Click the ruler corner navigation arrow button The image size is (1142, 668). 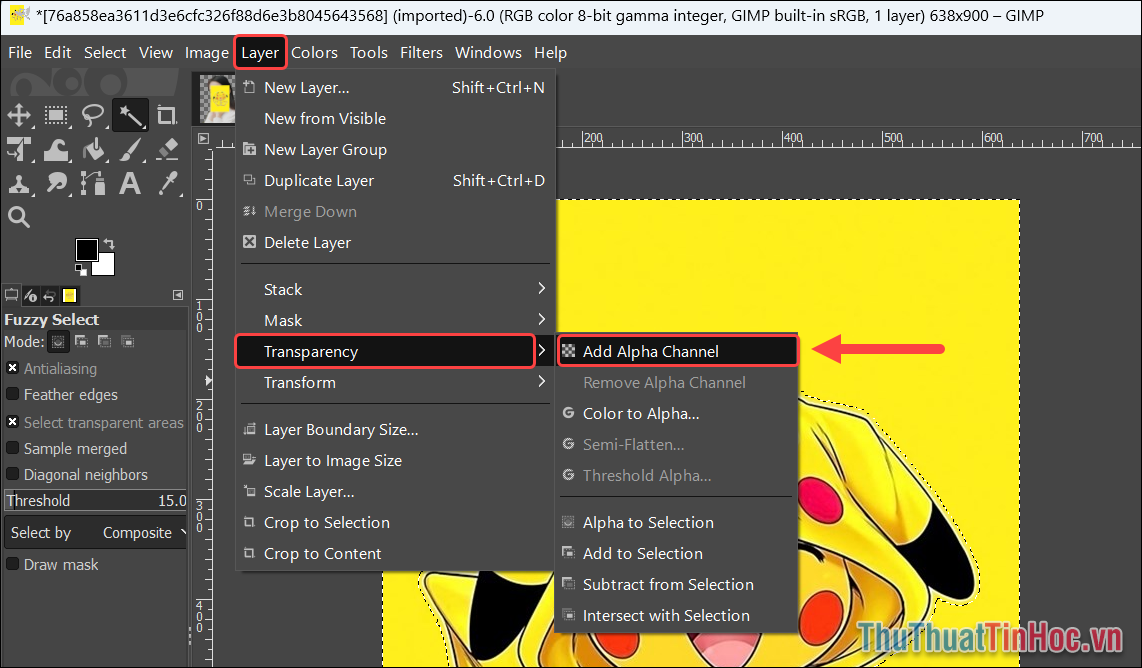coord(203,138)
